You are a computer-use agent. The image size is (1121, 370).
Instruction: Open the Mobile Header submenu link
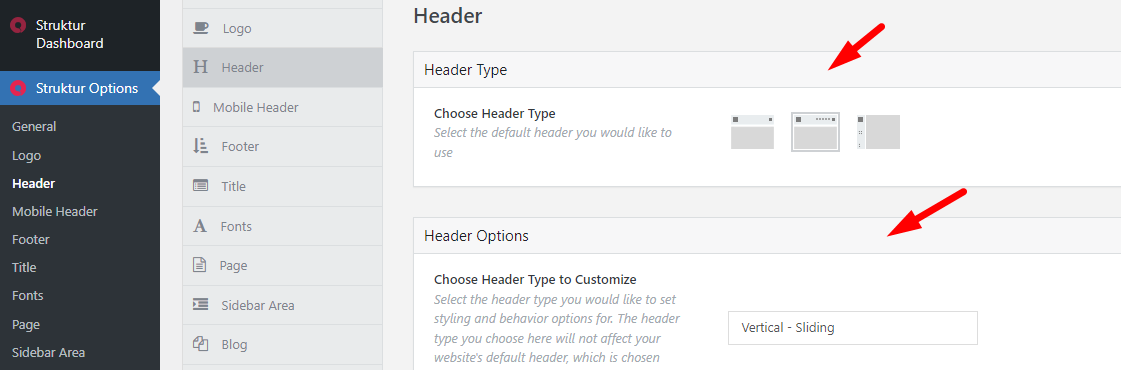click(x=55, y=211)
